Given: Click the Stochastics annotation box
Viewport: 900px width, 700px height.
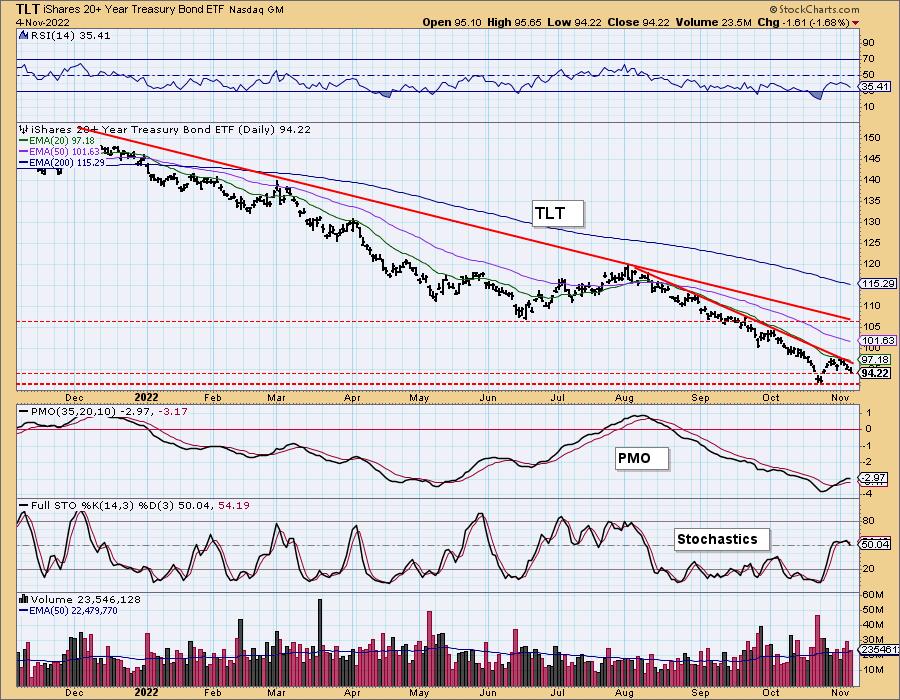Looking at the screenshot, I should tap(722, 539).
